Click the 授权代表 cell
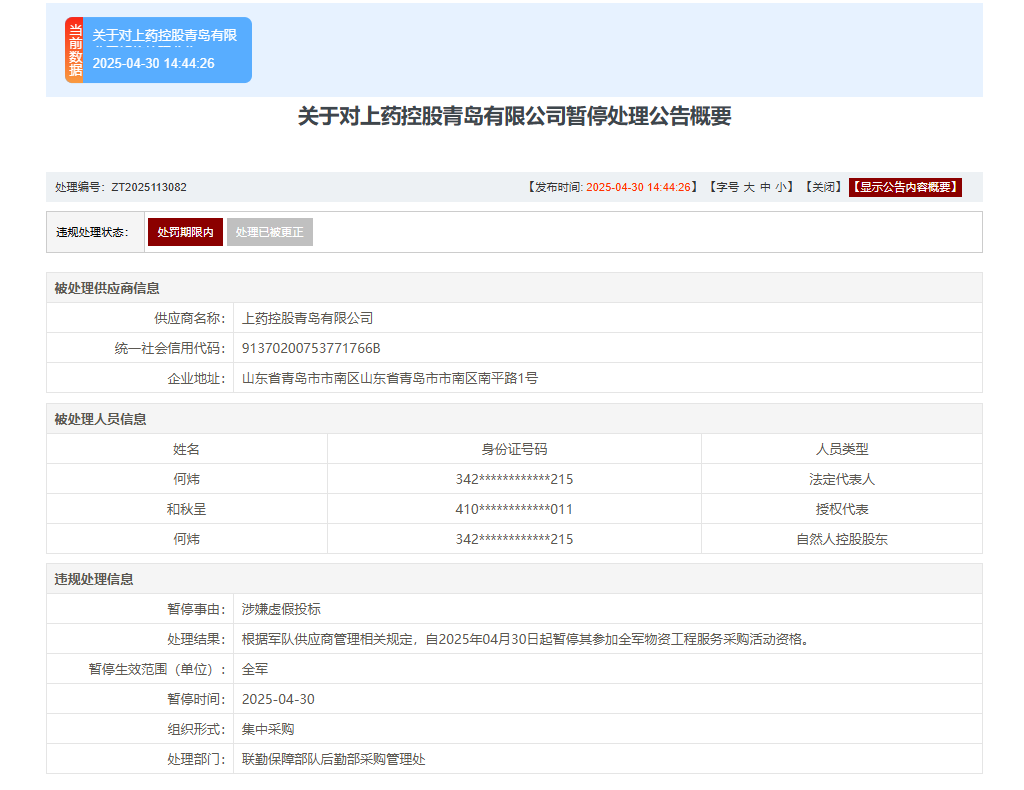 [842, 509]
